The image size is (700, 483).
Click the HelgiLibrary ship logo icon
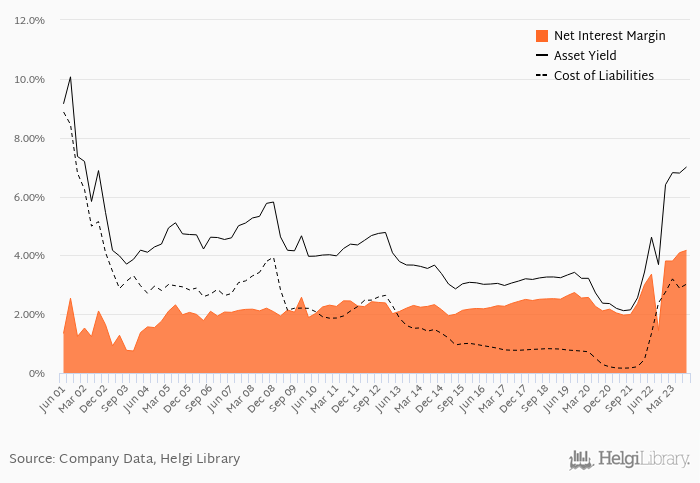[581, 460]
